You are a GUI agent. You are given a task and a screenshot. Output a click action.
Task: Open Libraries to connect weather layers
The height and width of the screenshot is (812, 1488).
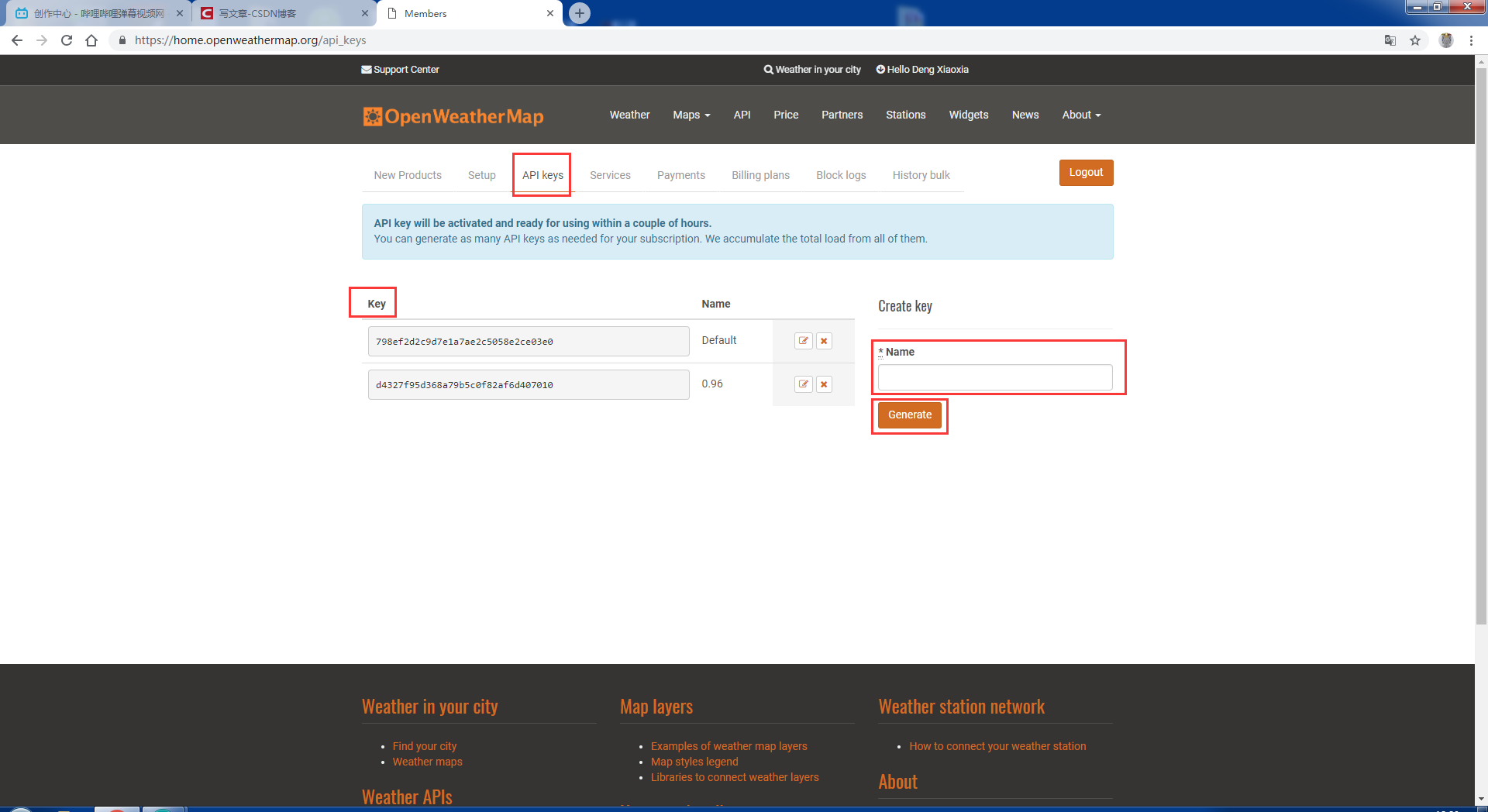735,777
